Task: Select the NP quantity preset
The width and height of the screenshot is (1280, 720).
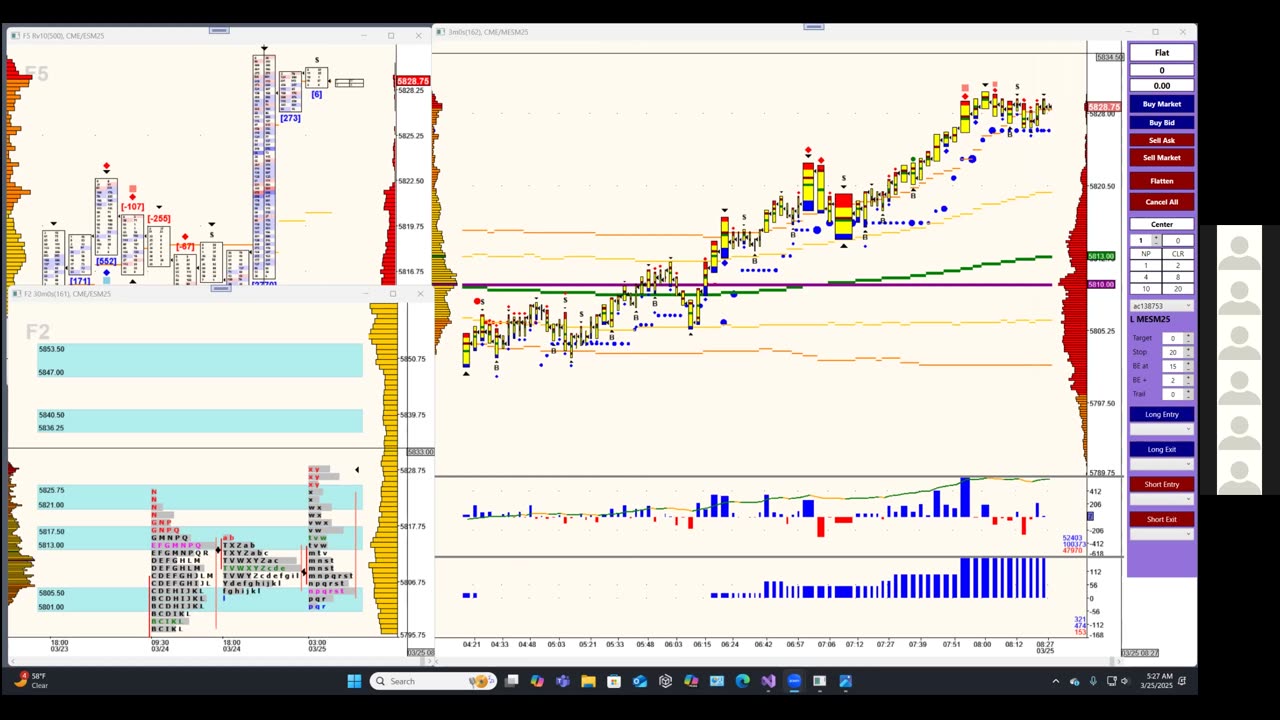Action: pyautogui.click(x=1146, y=254)
